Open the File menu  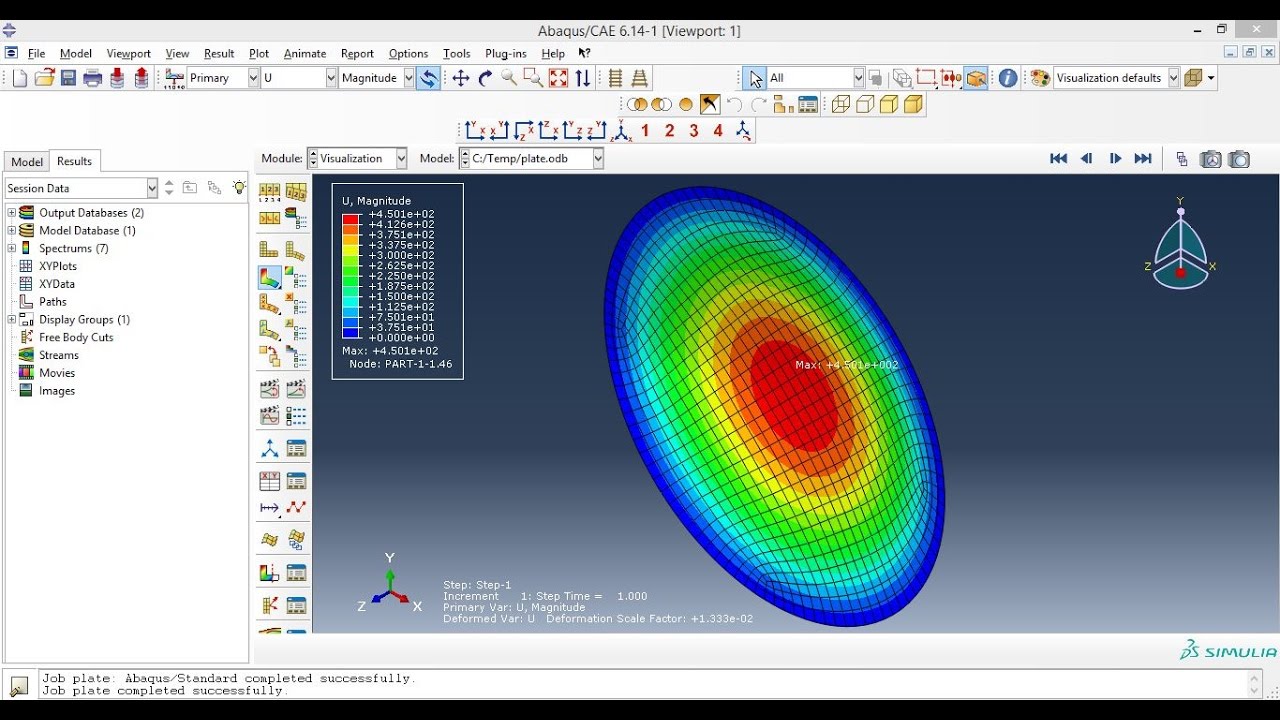(37, 54)
